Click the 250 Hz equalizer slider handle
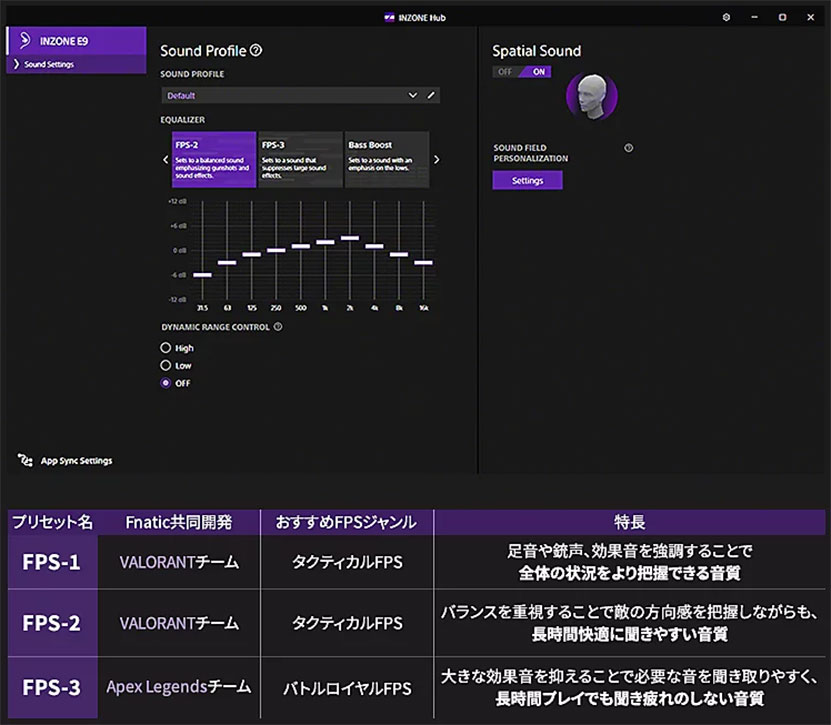Image resolution: width=831 pixels, height=725 pixels. 276,250
